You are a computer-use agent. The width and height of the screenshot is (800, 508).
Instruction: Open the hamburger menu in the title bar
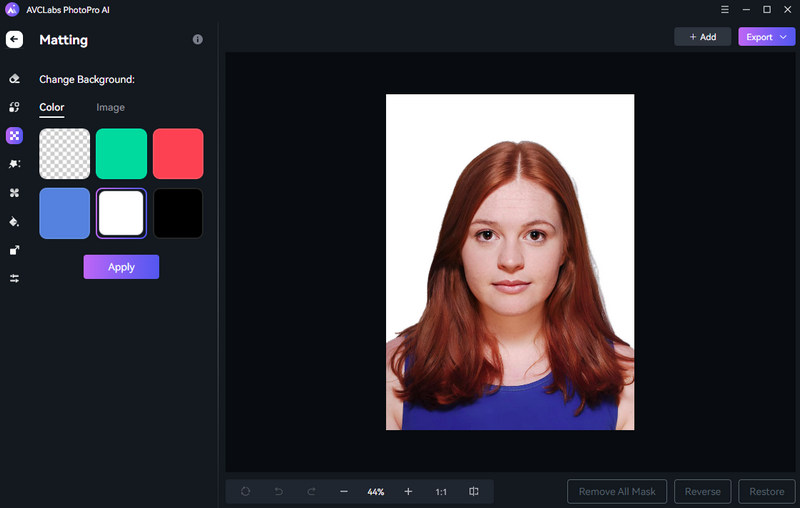click(x=724, y=9)
